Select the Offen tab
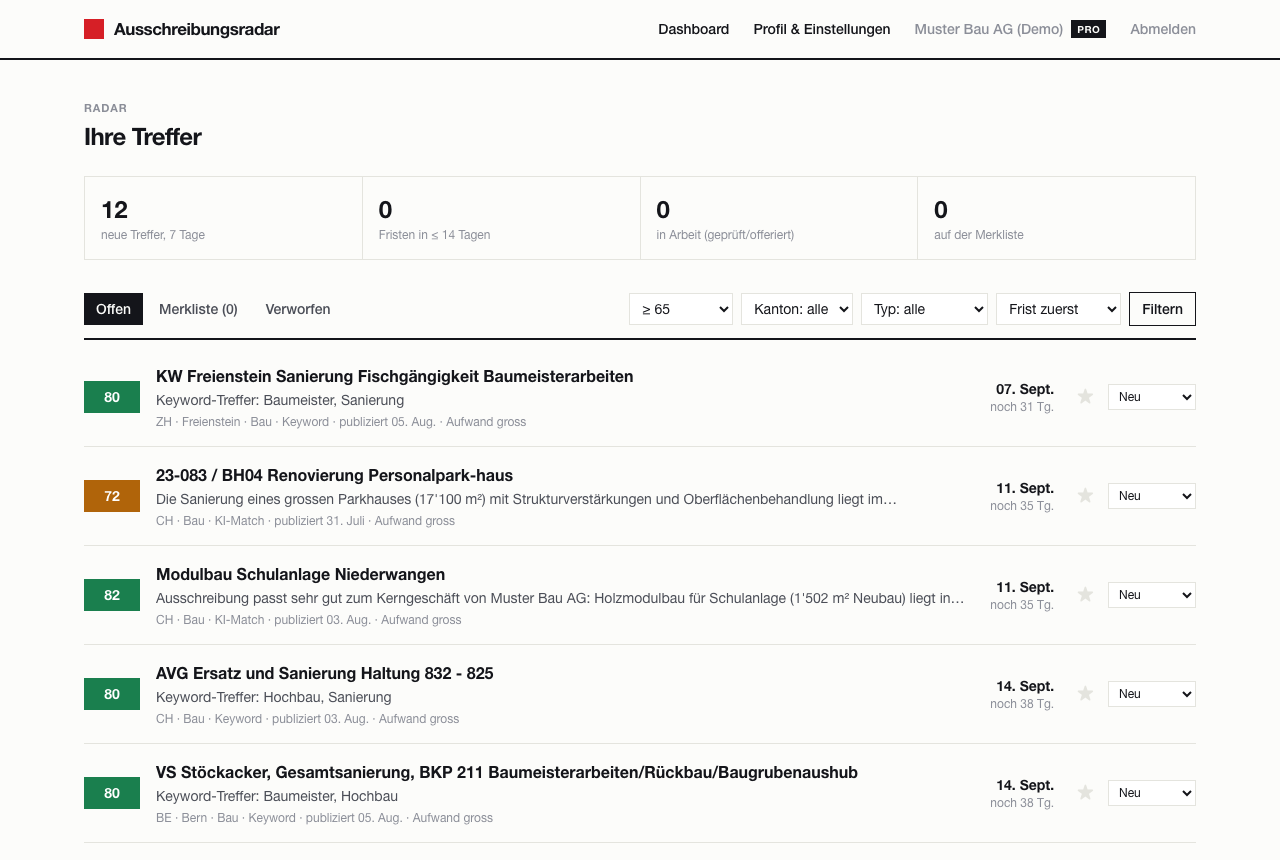 [113, 309]
